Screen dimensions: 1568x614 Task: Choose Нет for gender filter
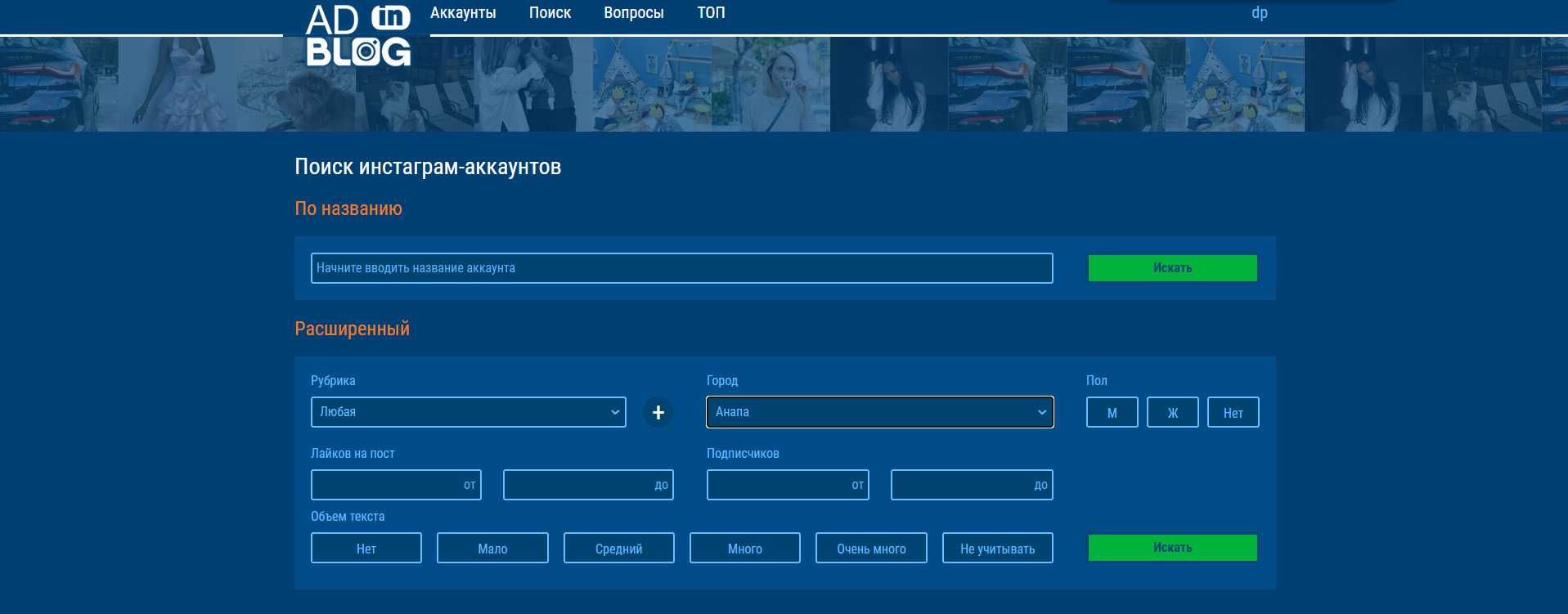[x=1233, y=413]
